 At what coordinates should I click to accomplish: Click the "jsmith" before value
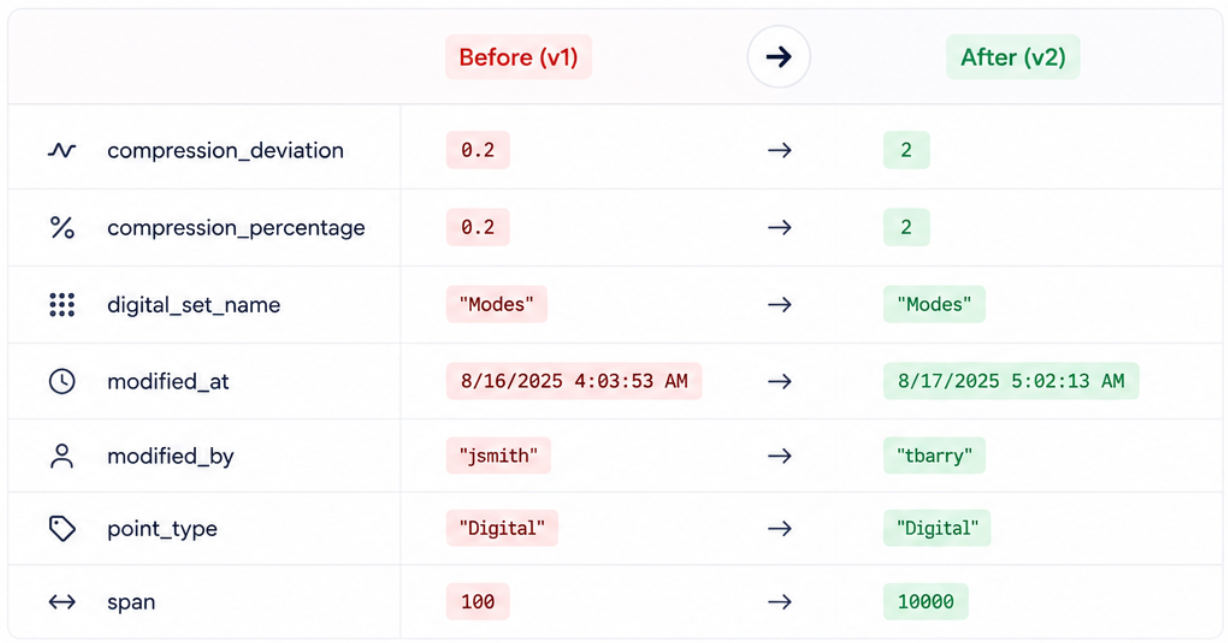coord(499,456)
